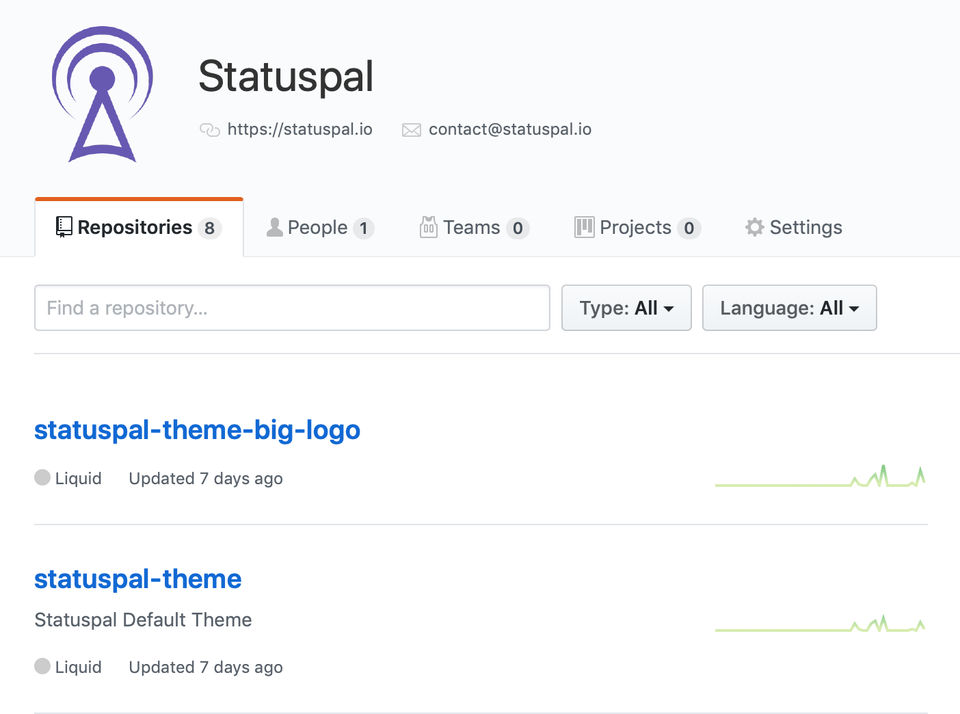Viewport: 960px width, 714px height.
Task: Open the statuspal-theme repository link
Action: coord(138,579)
